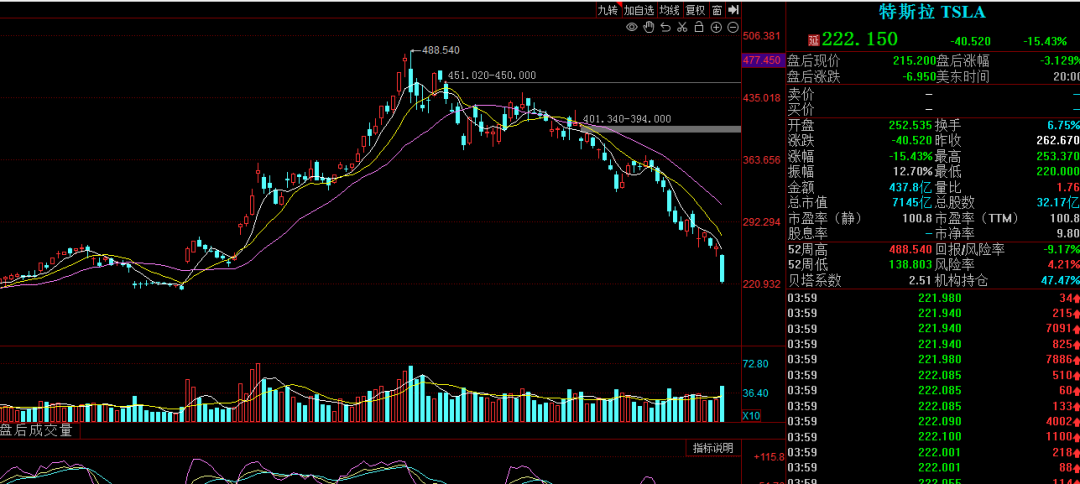The image size is (1080, 484).
Task: Click the 盘后涨跌 value -6.950
Action: [x=917, y=76]
